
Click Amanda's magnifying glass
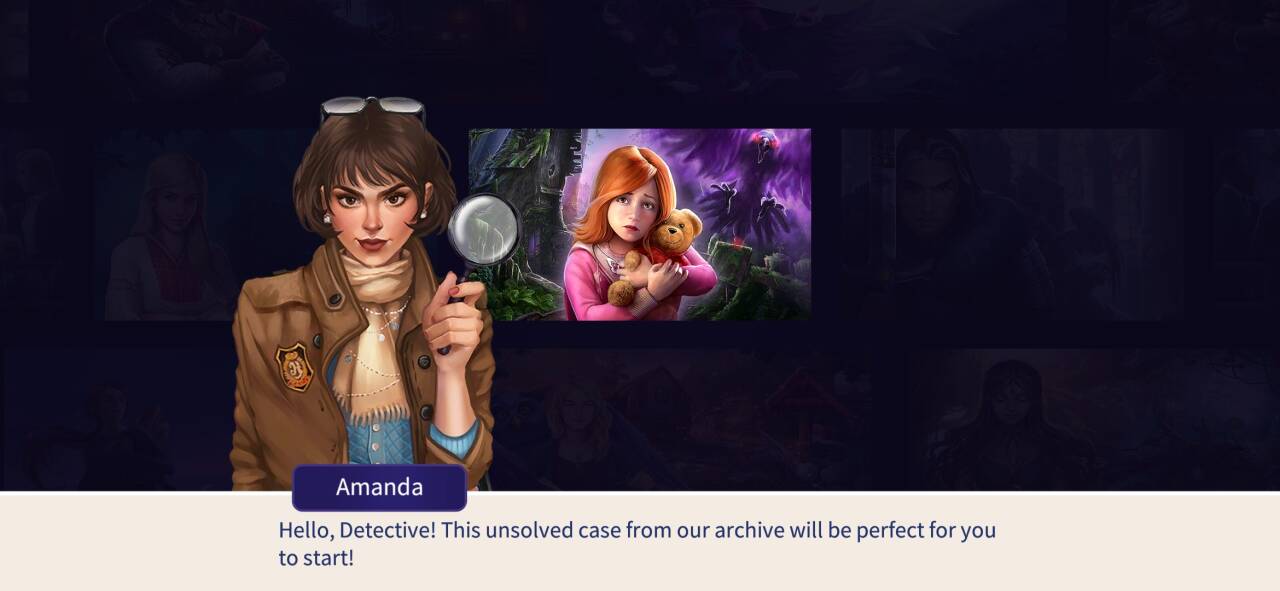tap(483, 229)
